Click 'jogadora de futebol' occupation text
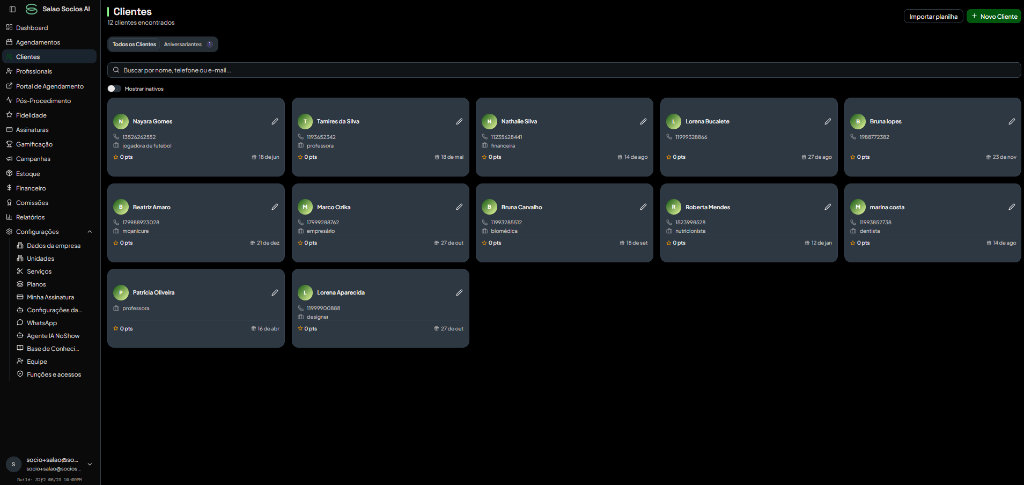Viewport: 1024px width, 485px height. (x=146, y=146)
